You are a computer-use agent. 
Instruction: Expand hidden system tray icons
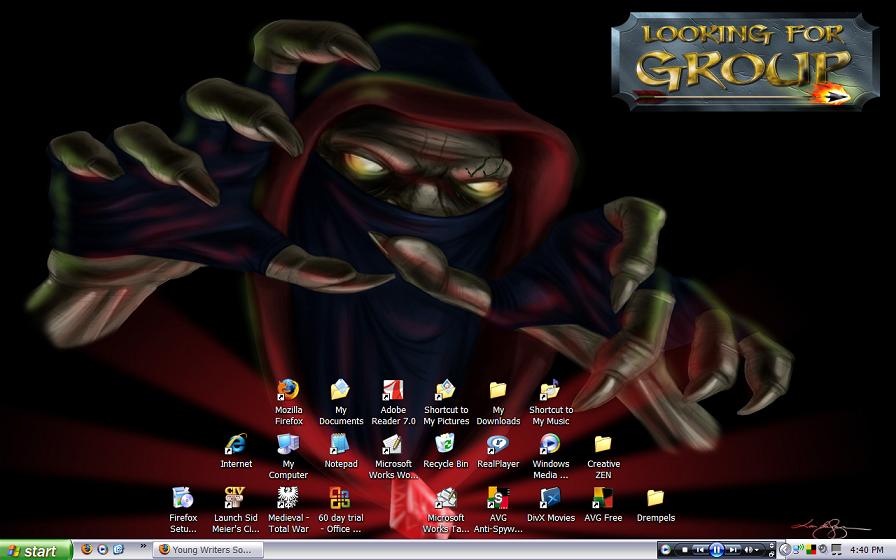(x=785, y=550)
